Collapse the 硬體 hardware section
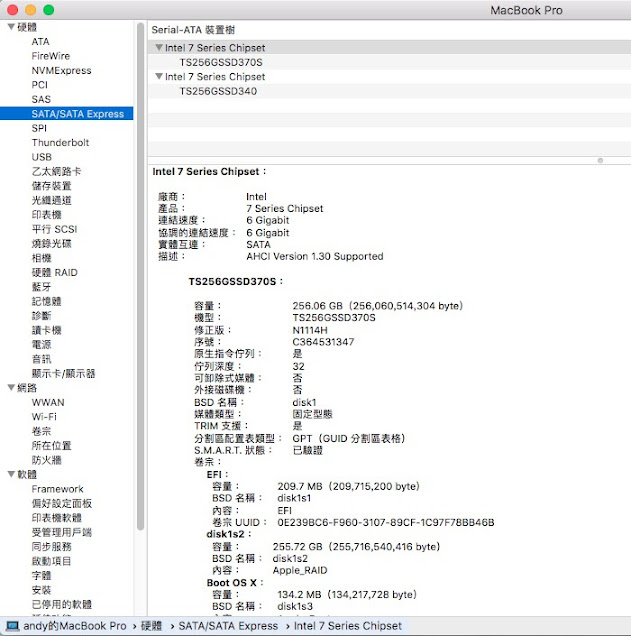Viewport: 631px width, 636px height. (x=11, y=27)
